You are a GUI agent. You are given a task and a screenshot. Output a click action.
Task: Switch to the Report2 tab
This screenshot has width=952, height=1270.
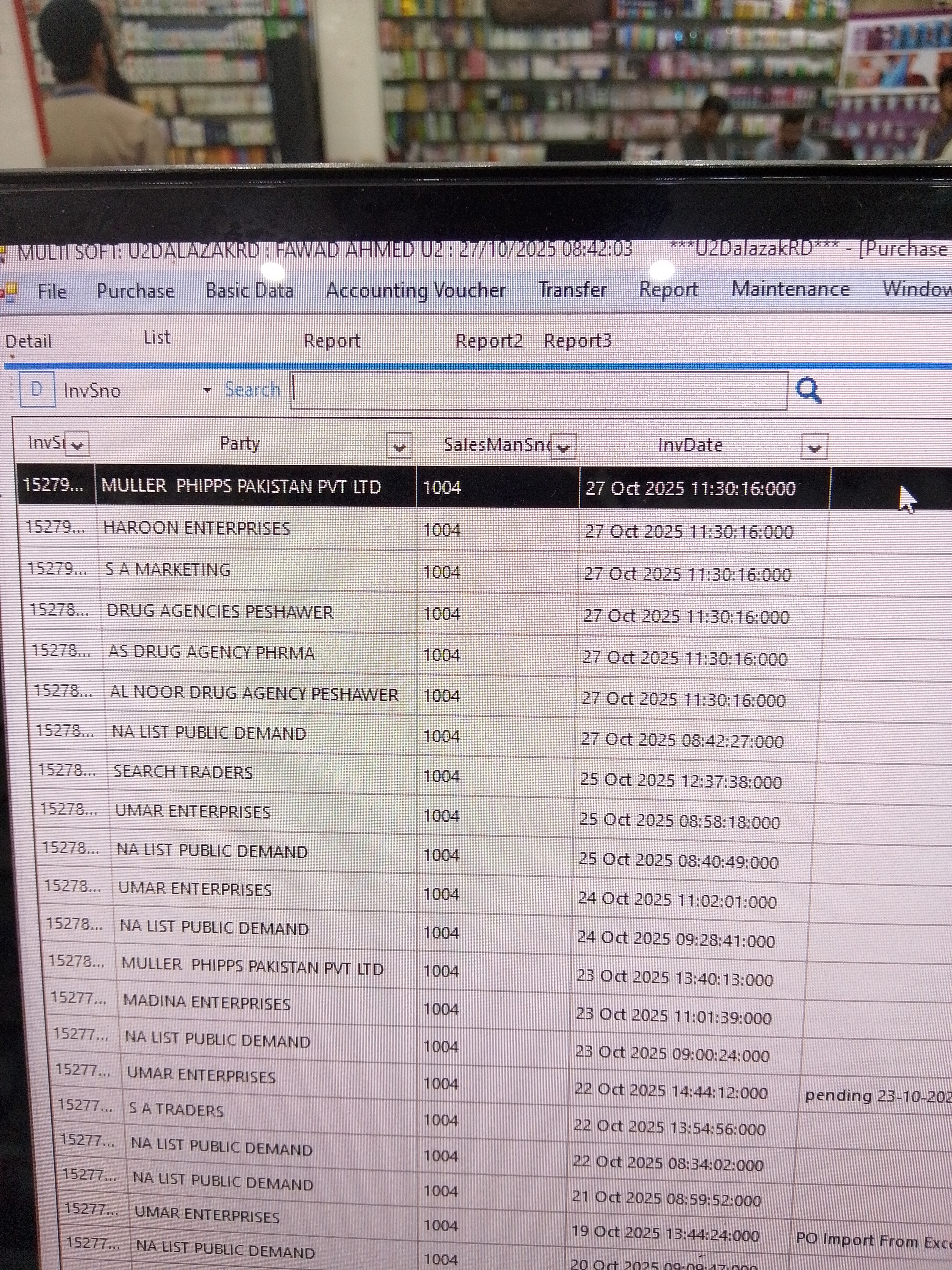(488, 341)
